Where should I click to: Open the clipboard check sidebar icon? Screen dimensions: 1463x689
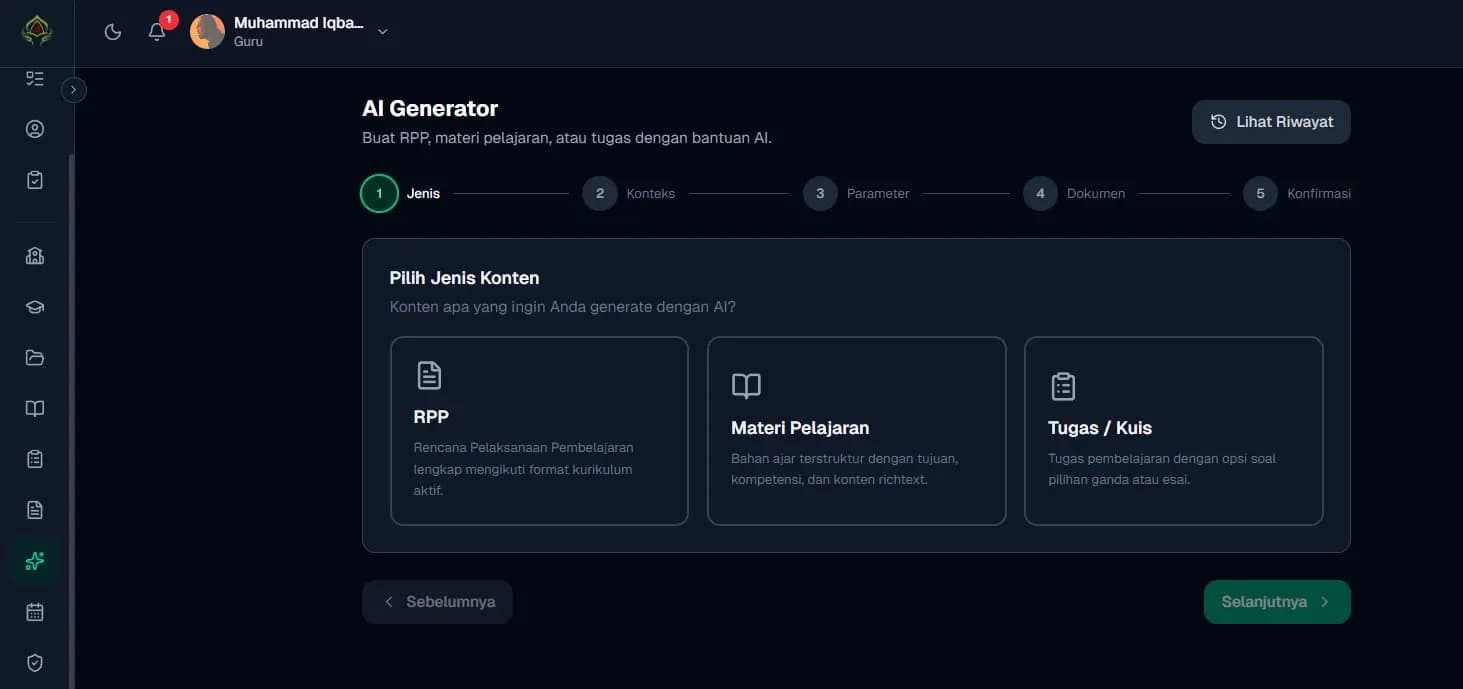tap(35, 180)
